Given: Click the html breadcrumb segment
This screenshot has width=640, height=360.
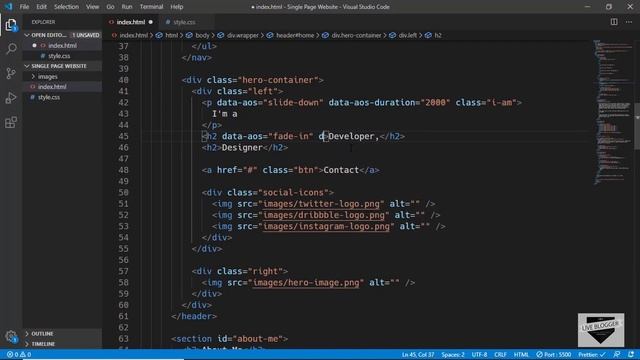Looking at the screenshot, I should 171,36.
